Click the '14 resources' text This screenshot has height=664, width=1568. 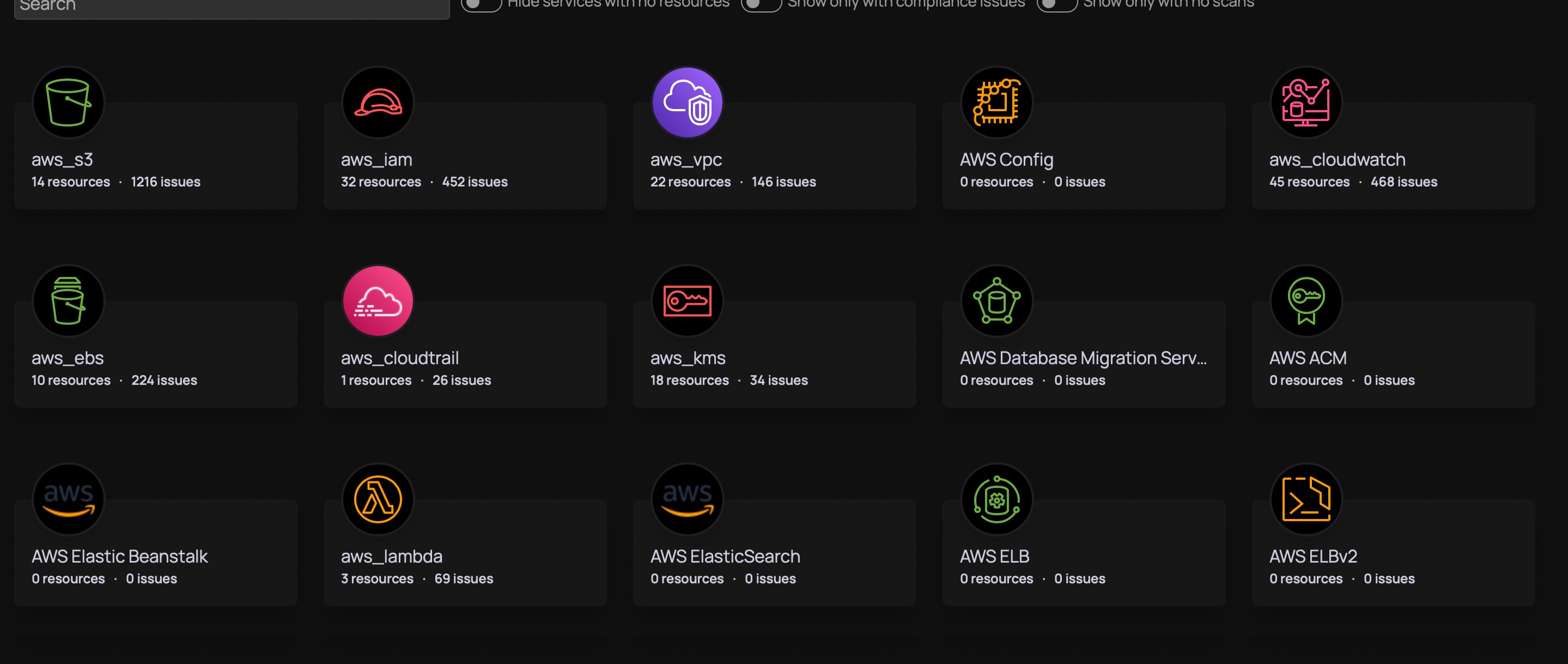[x=71, y=182]
